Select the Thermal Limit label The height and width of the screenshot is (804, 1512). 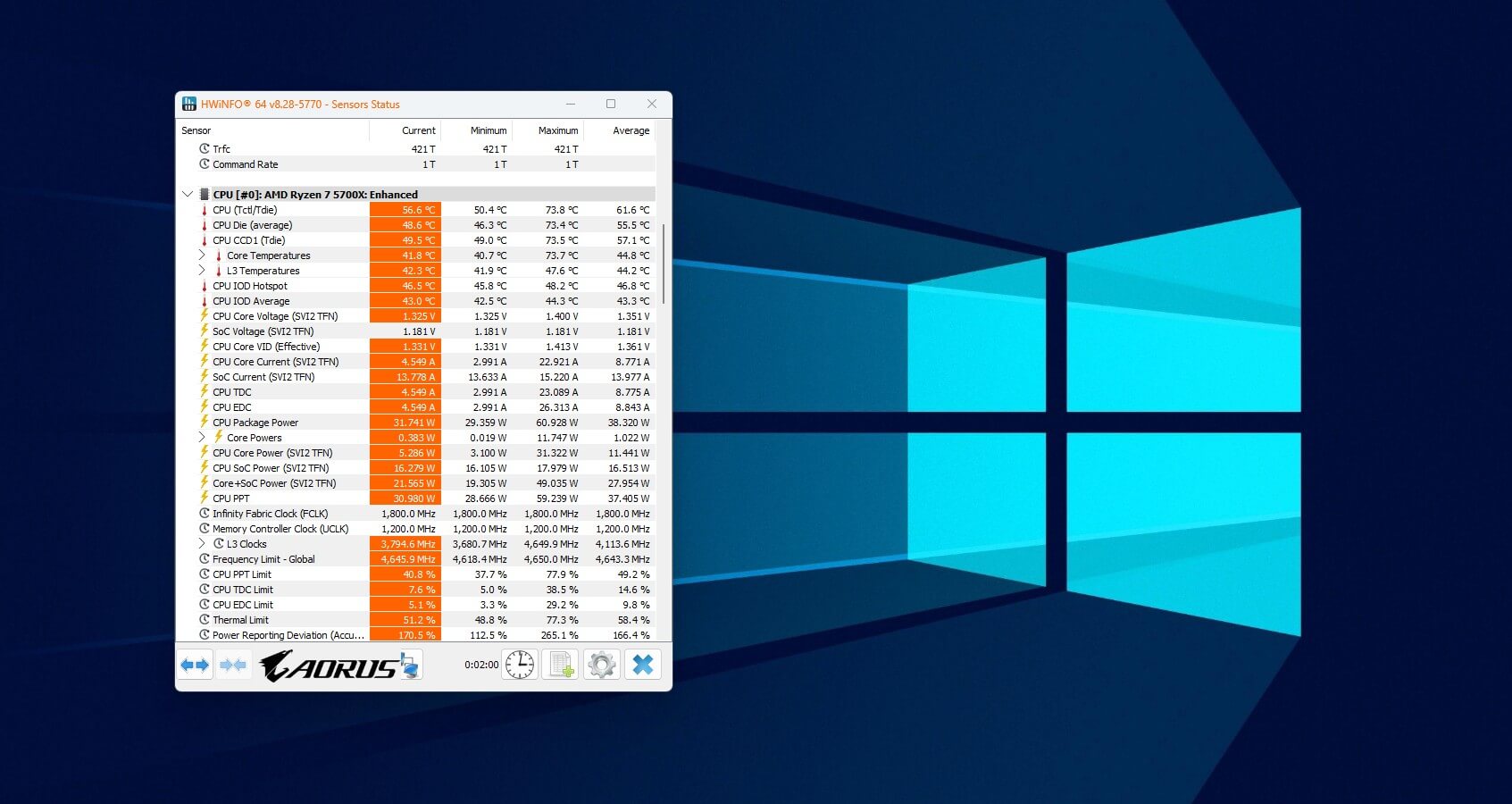(240, 620)
